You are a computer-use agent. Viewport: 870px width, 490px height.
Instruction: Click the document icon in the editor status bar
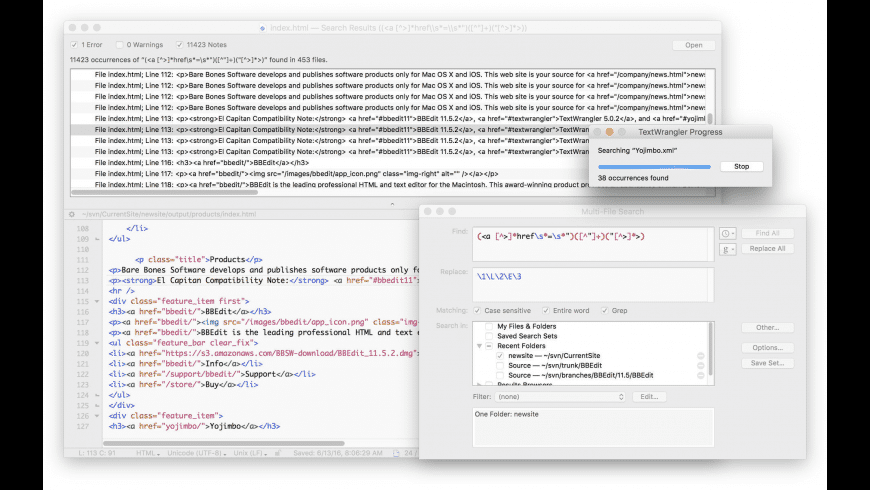[396, 453]
